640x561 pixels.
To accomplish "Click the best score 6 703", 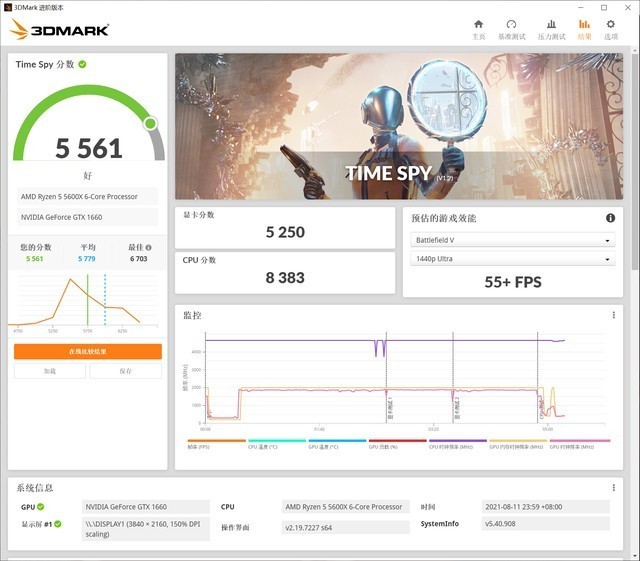I will pos(138,258).
